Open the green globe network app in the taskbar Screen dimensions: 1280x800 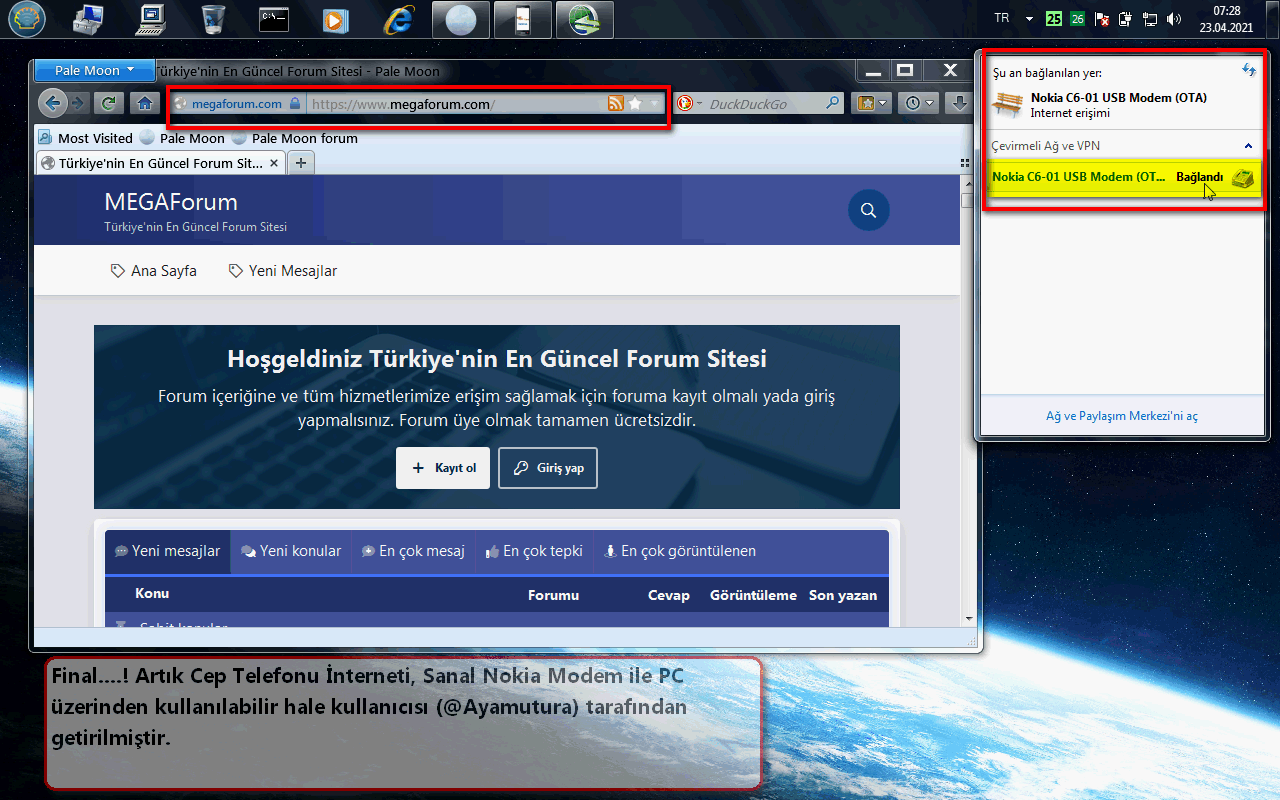tap(584, 19)
